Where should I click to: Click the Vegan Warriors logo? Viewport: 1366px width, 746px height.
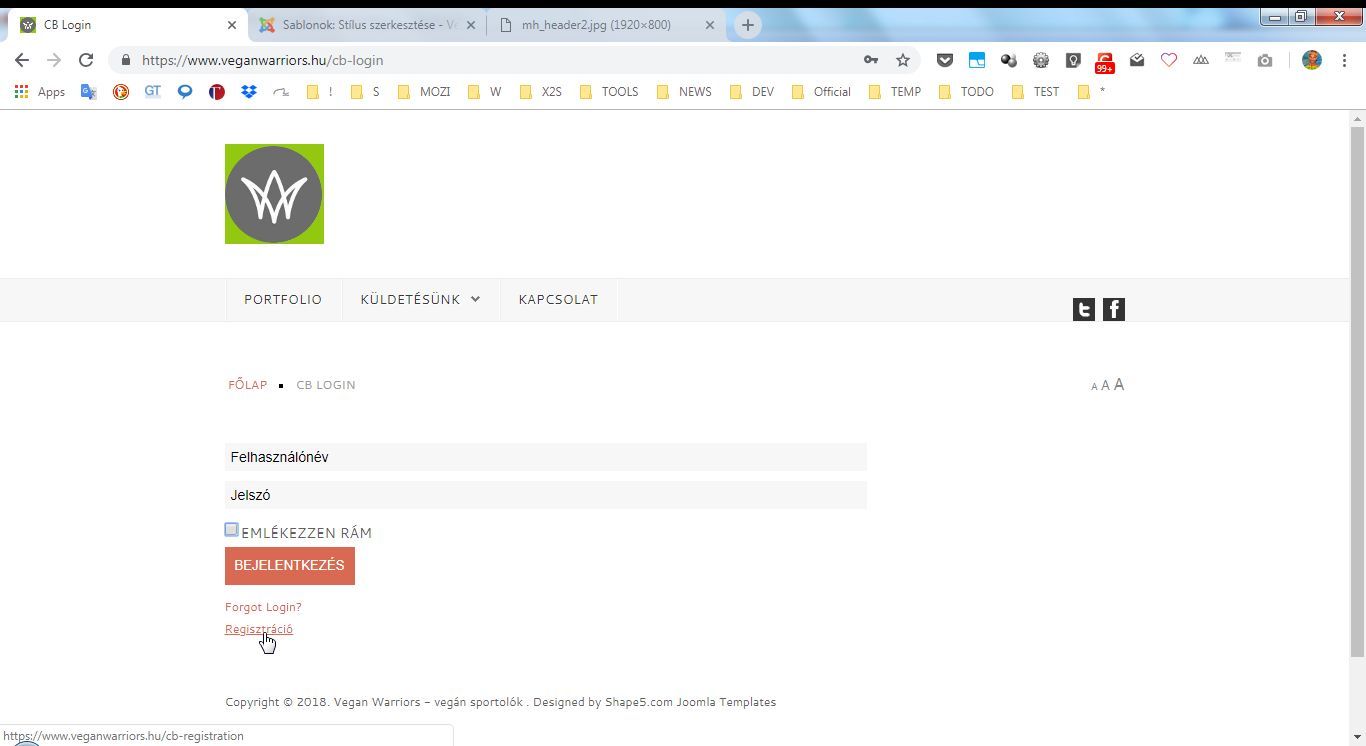coord(274,194)
